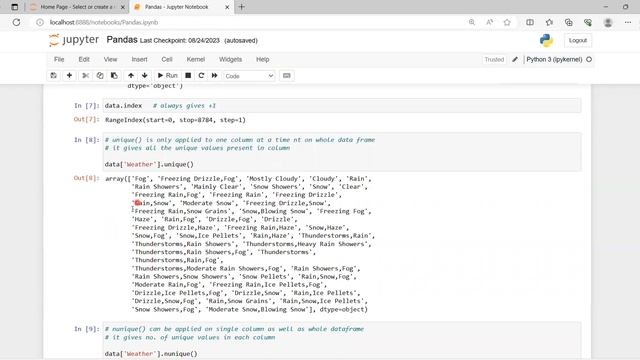This screenshot has width=640, height=360.
Task: Open the cell type Code dropdown
Action: point(249,76)
